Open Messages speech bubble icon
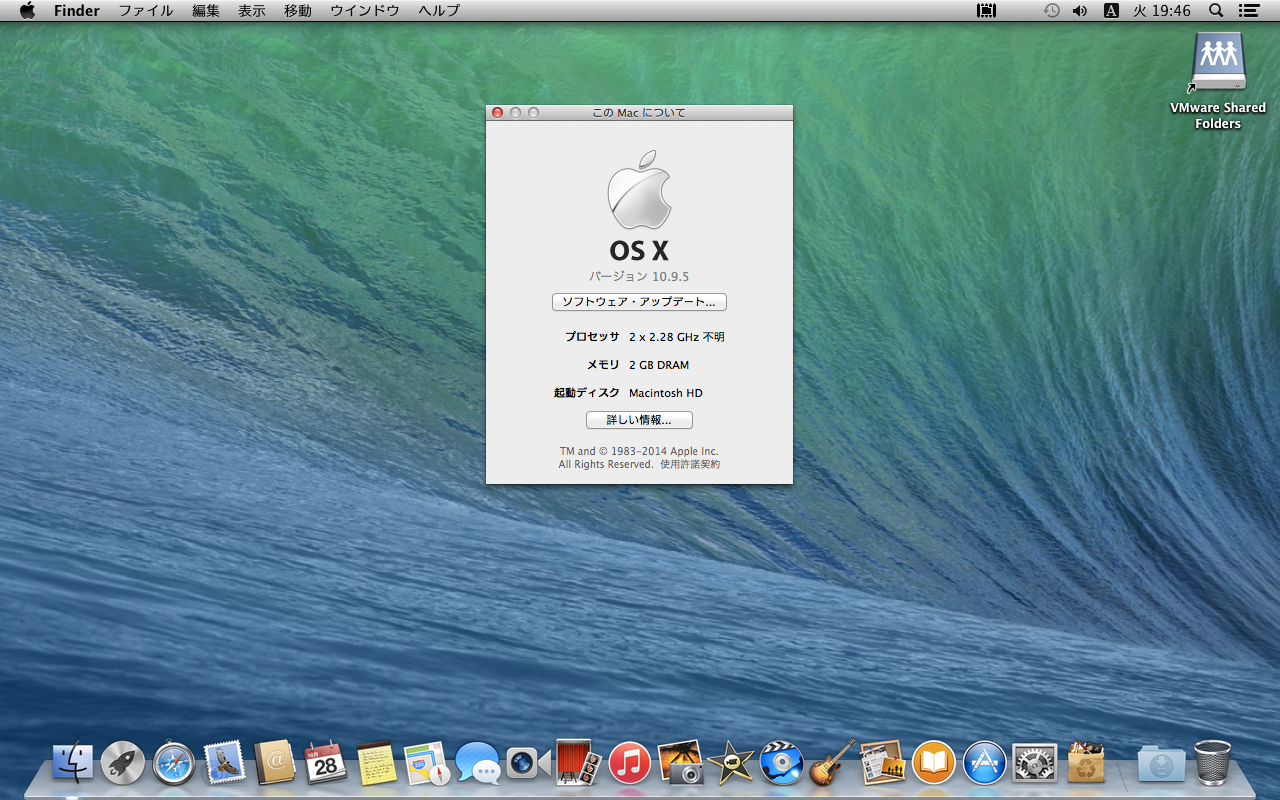The height and width of the screenshot is (800, 1280). (x=478, y=764)
